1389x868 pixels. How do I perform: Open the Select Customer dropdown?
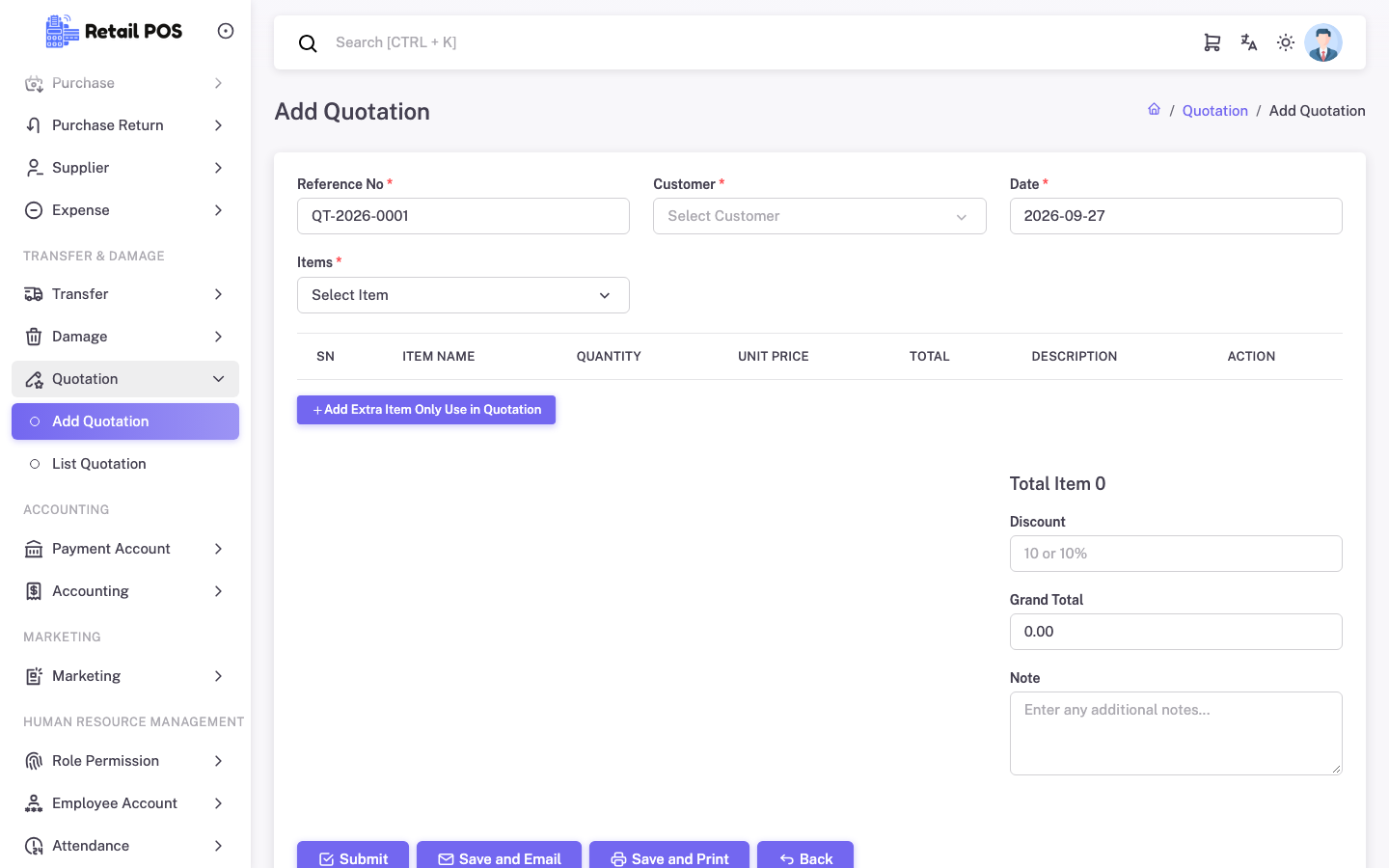820,216
